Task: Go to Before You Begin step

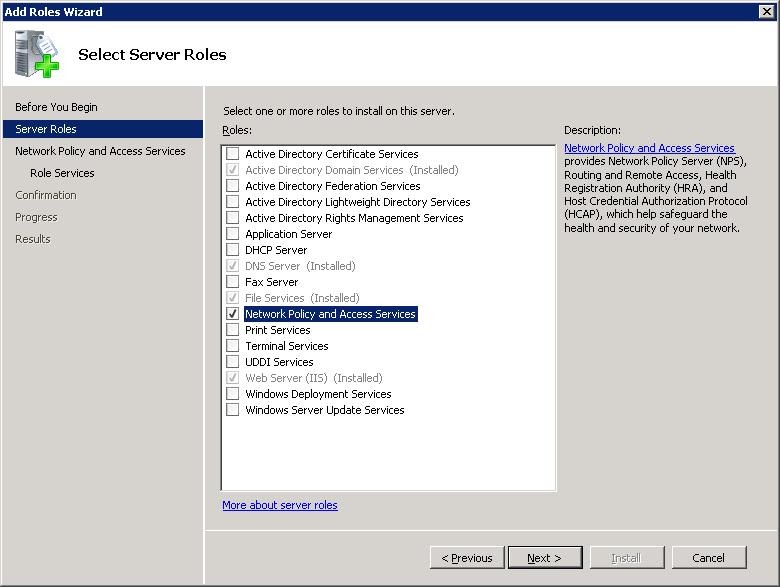Action: click(56, 107)
